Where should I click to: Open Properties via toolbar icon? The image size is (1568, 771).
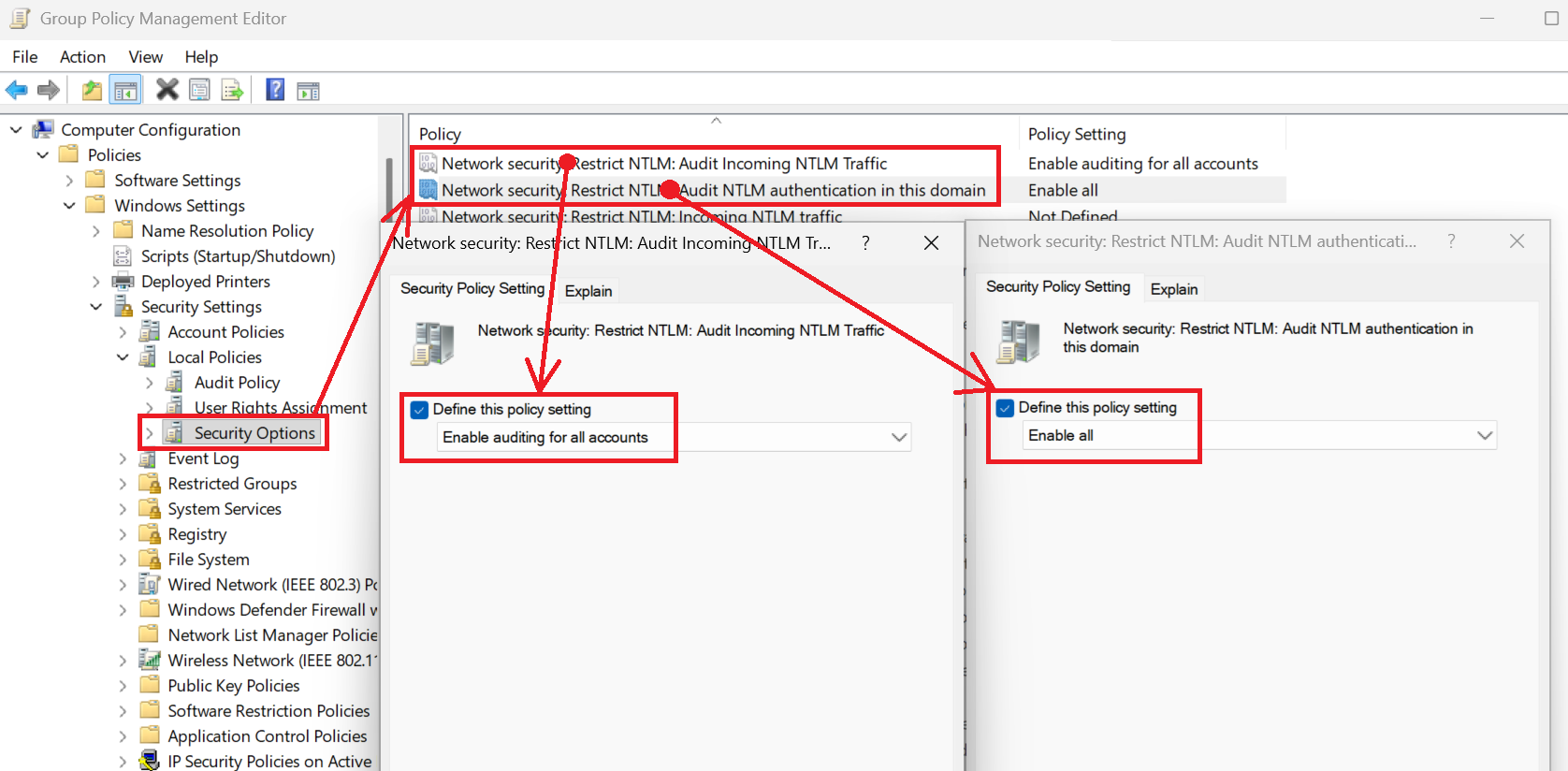click(199, 90)
